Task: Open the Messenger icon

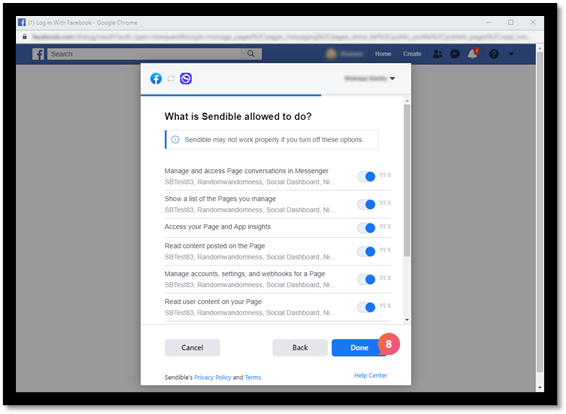Action: coord(455,54)
